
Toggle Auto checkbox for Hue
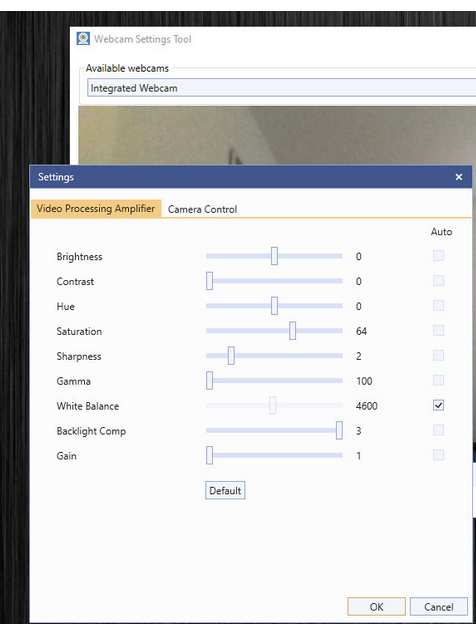439,306
